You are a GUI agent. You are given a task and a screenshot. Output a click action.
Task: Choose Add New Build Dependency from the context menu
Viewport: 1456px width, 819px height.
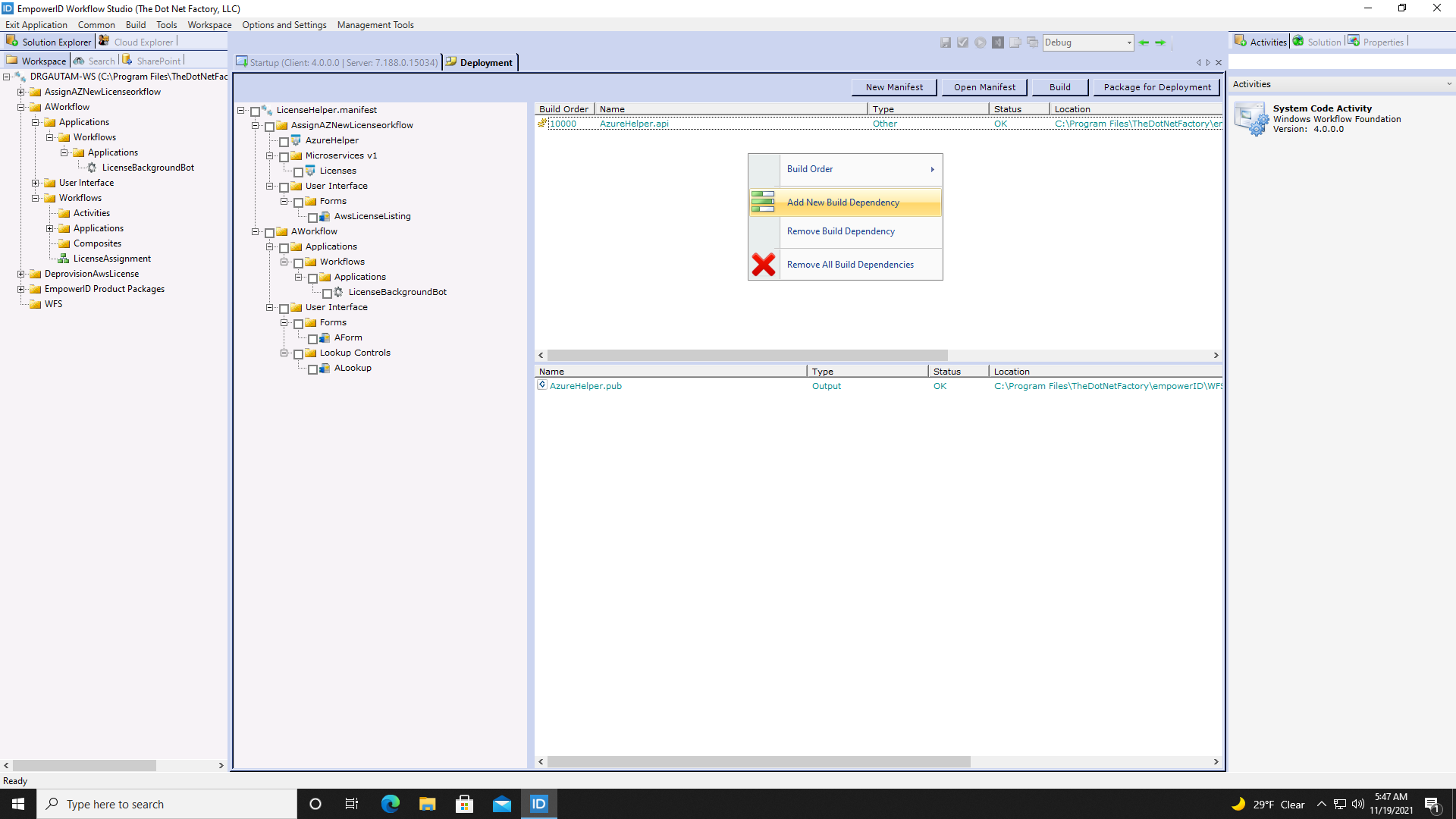click(x=843, y=202)
